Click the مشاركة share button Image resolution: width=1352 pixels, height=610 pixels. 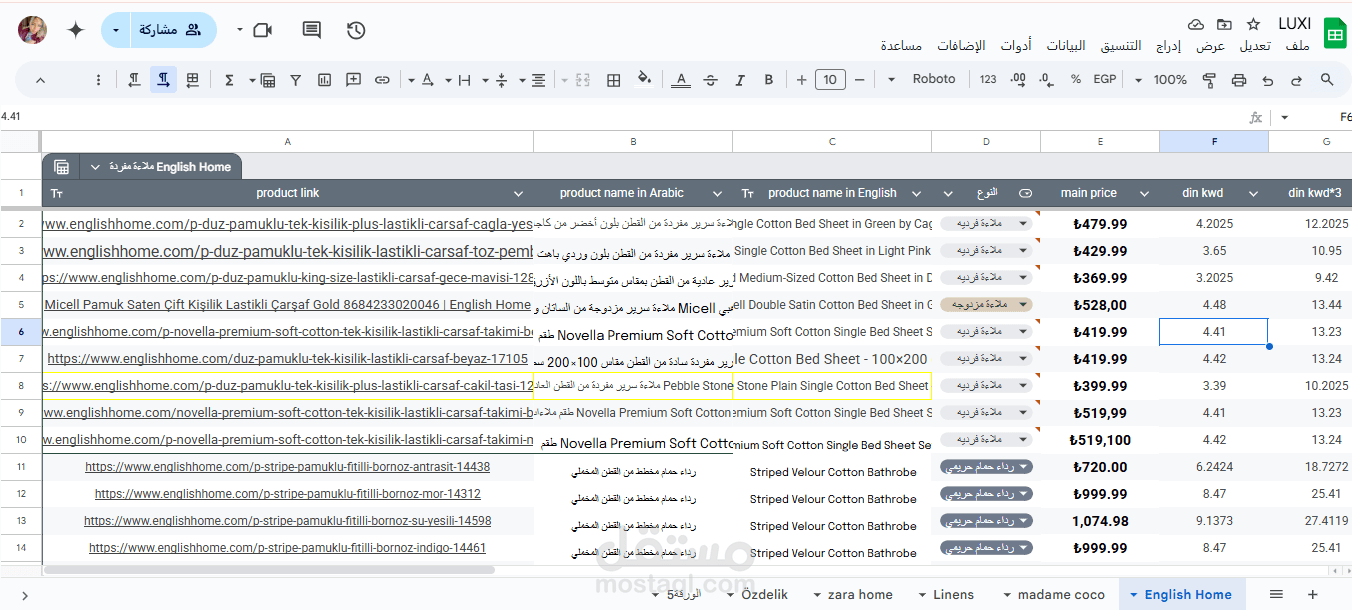tap(173, 30)
